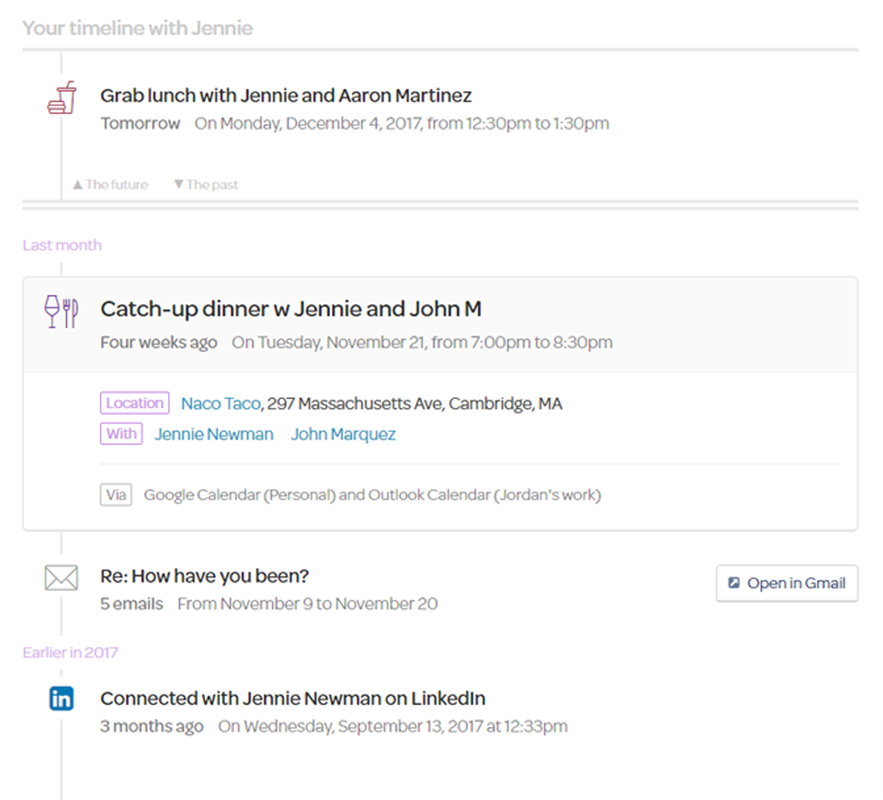The width and height of the screenshot is (883, 800).
Task: Open Jennie Newman's profile link
Action: (213, 434)
